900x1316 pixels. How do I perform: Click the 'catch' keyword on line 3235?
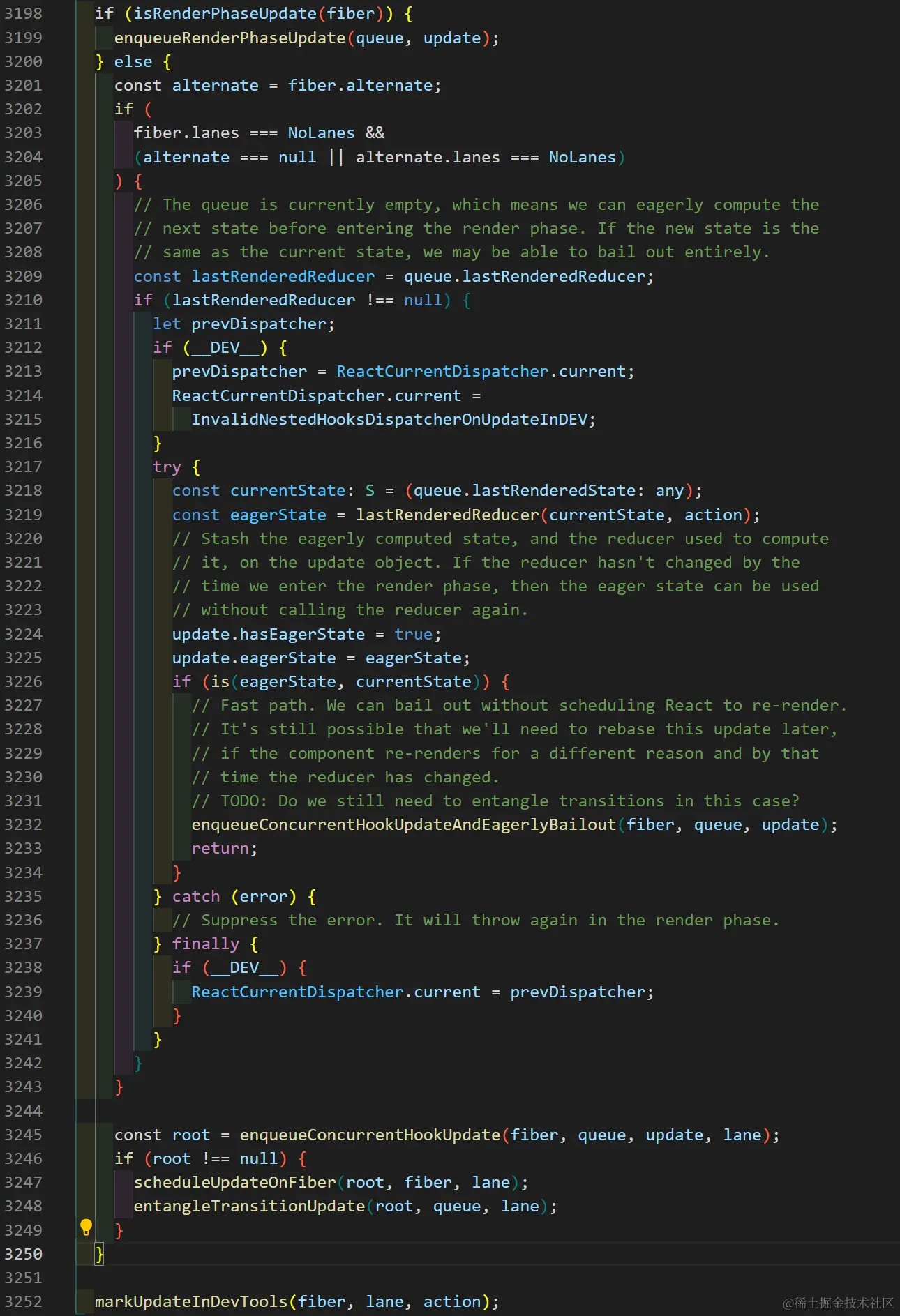tap(196, 896)
